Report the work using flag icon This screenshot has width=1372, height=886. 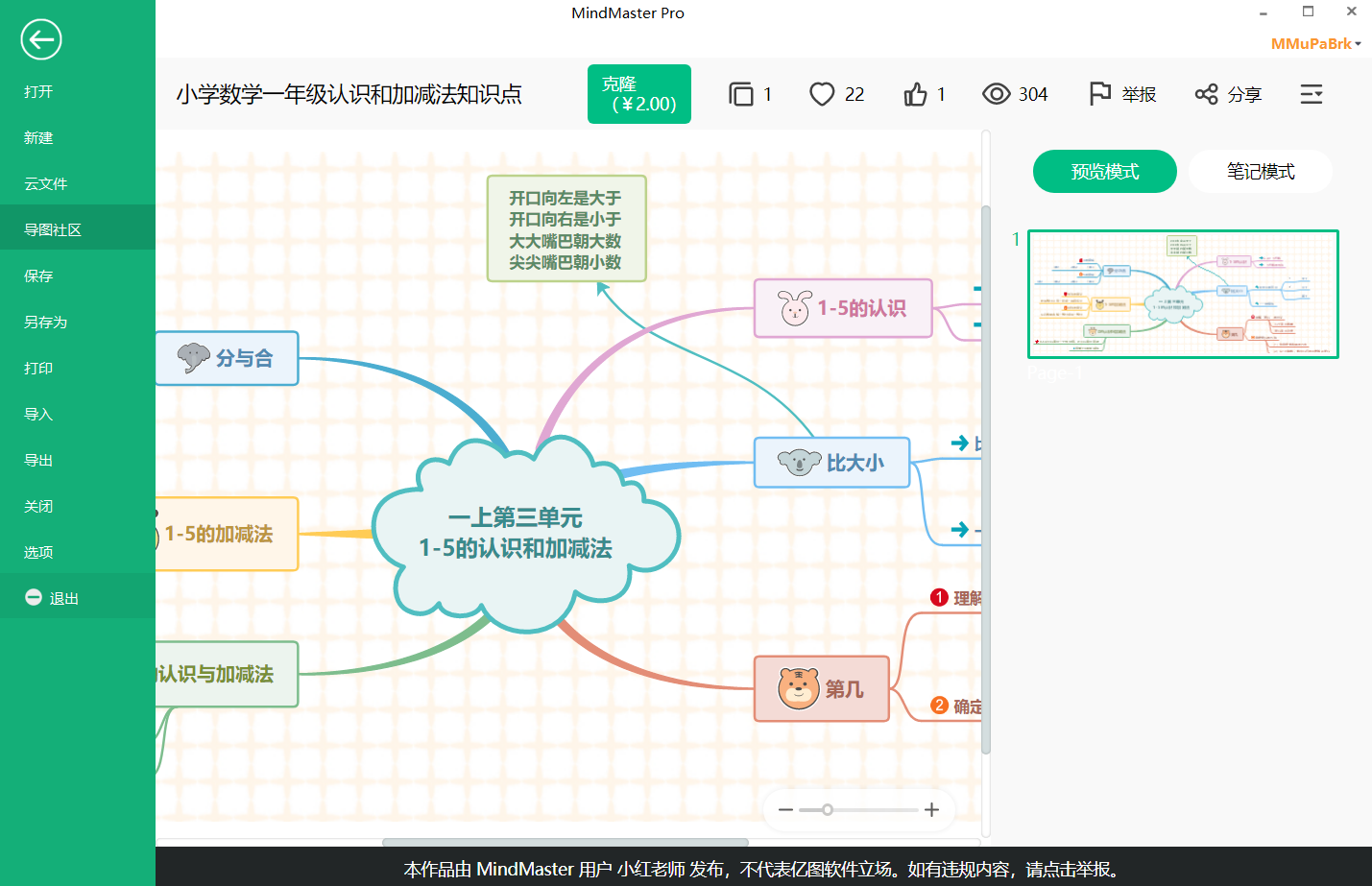[1100, 94]
